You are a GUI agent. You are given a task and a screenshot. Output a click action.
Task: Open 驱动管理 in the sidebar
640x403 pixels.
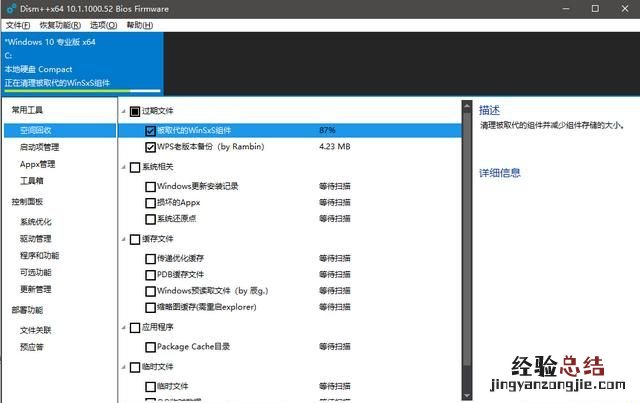[x=36, y=238]
